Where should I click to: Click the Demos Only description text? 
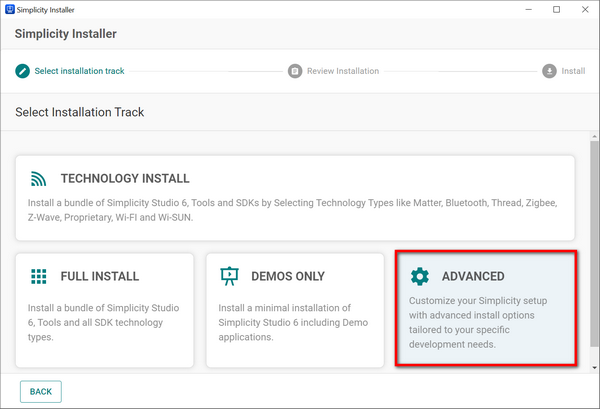(x=293, y=323)
